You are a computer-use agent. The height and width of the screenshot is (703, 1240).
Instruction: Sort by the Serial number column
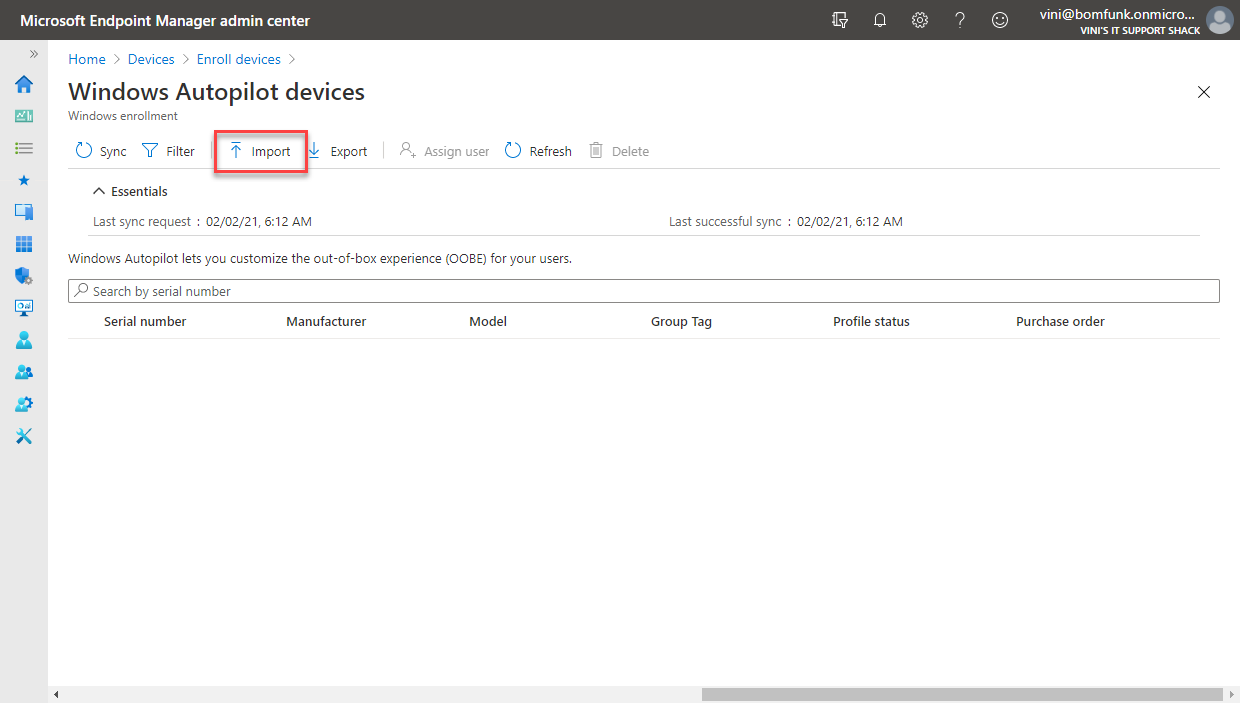click(x=145, y=321)
